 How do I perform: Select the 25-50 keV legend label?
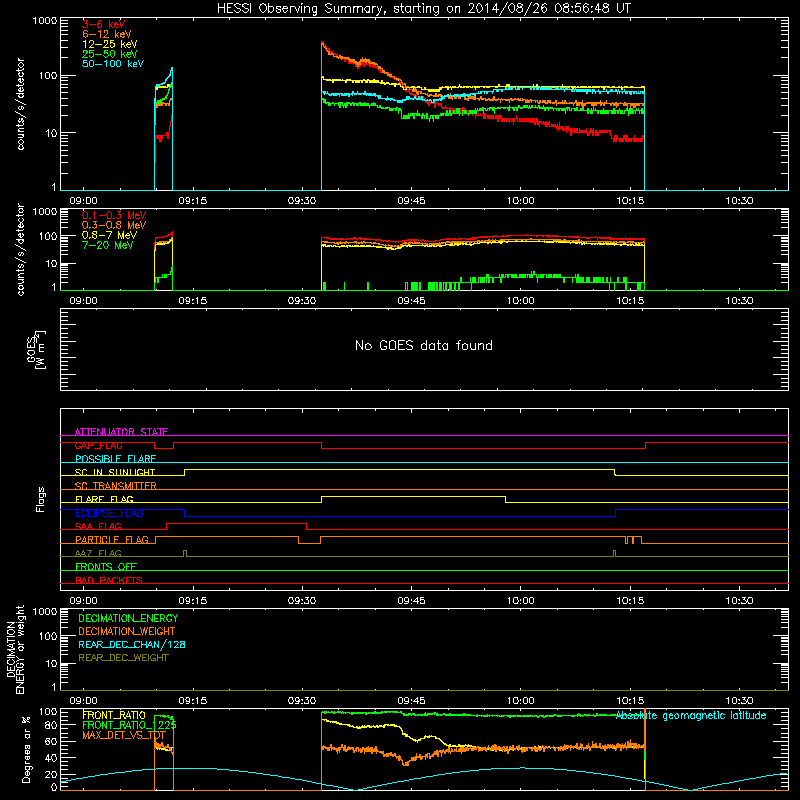(x=110, y=54)
